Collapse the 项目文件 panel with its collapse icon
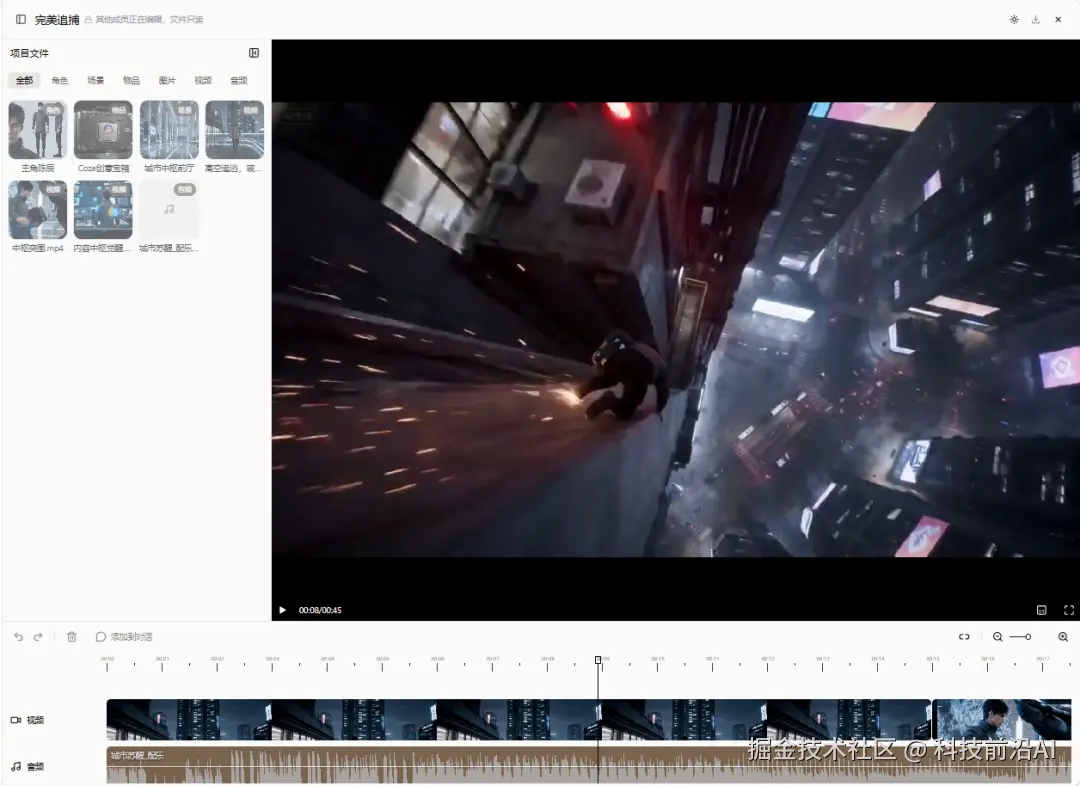The height and width of the screenshot is (786, 1080). click(x=253, y=53)
